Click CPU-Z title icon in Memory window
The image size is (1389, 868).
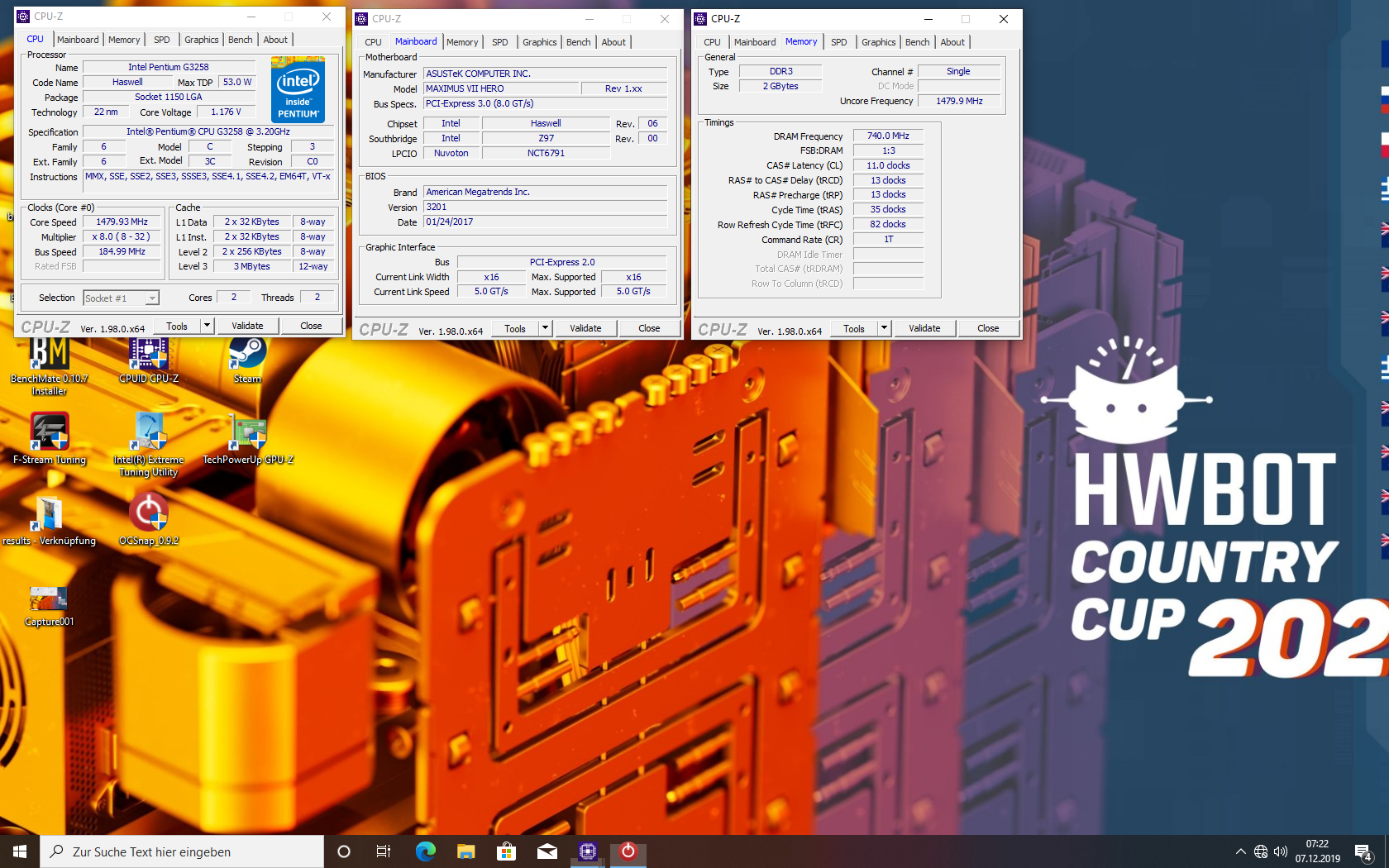[x=700, y=18]
